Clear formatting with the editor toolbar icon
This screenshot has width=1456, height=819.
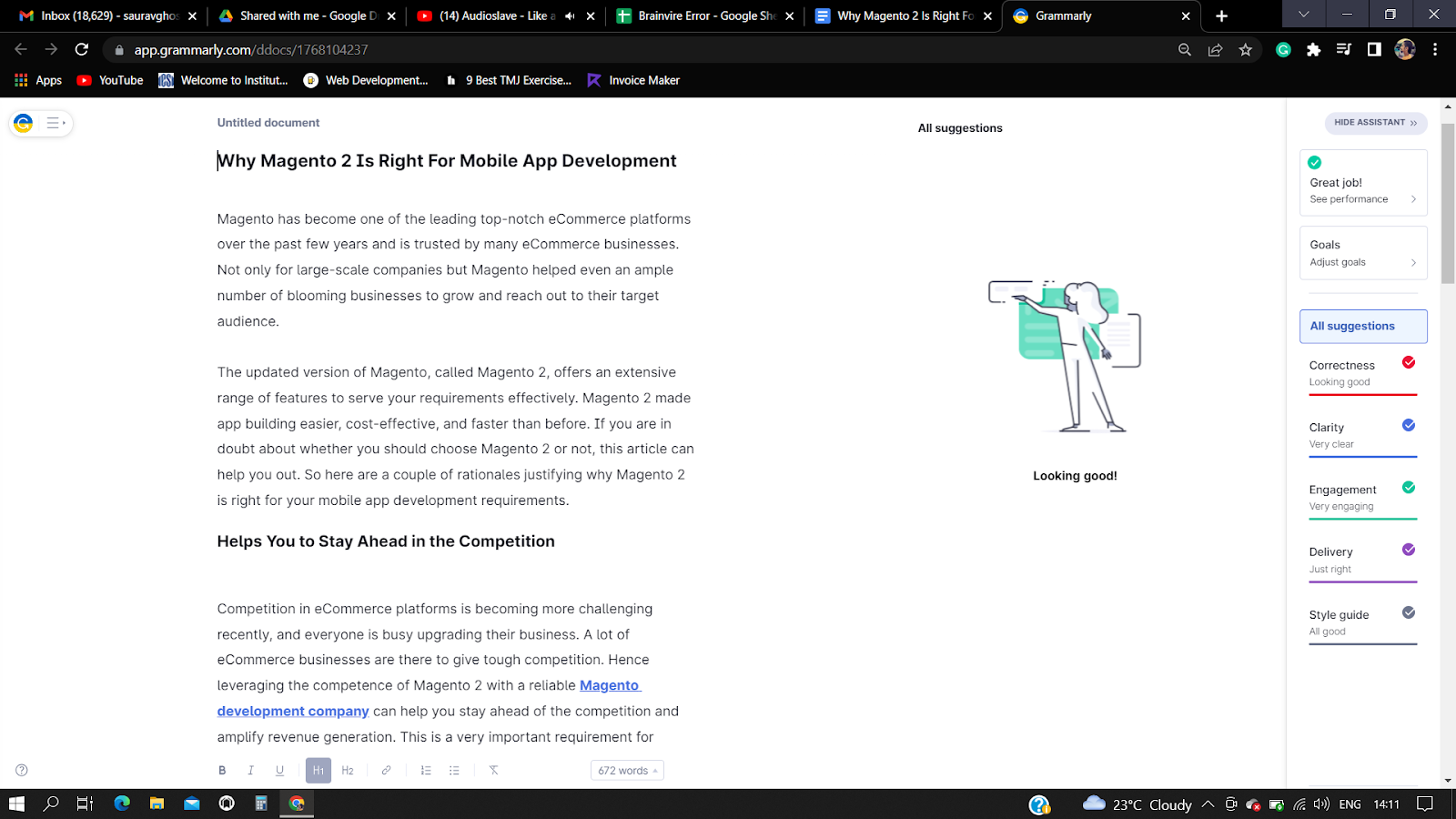[x=494, y=771]
